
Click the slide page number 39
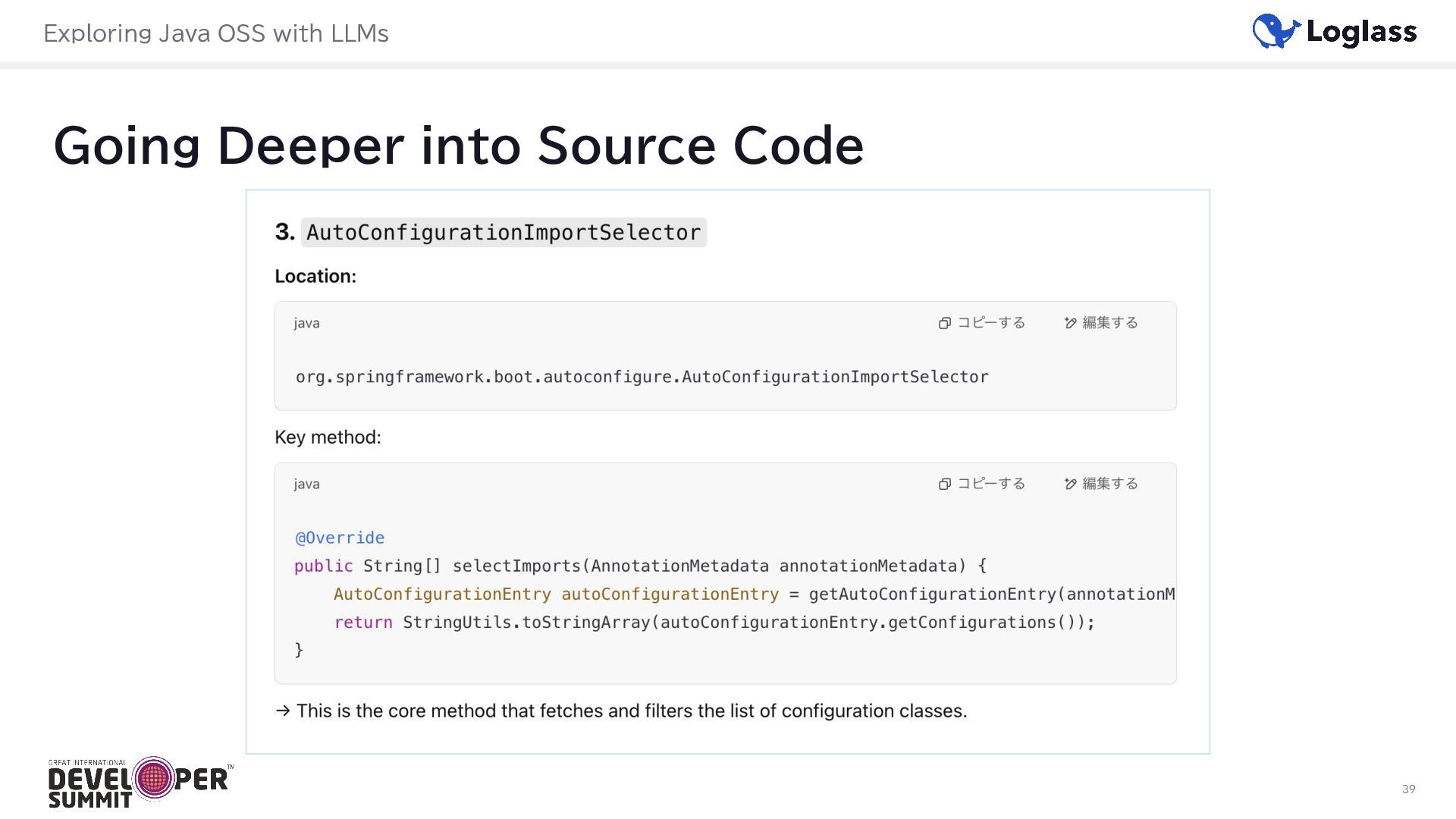[x=1408, y=789]
